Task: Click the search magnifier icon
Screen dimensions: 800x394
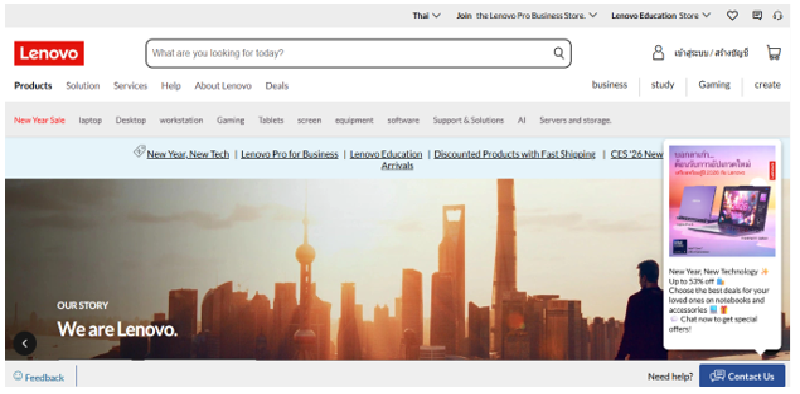Action: (x=559, y=53)
